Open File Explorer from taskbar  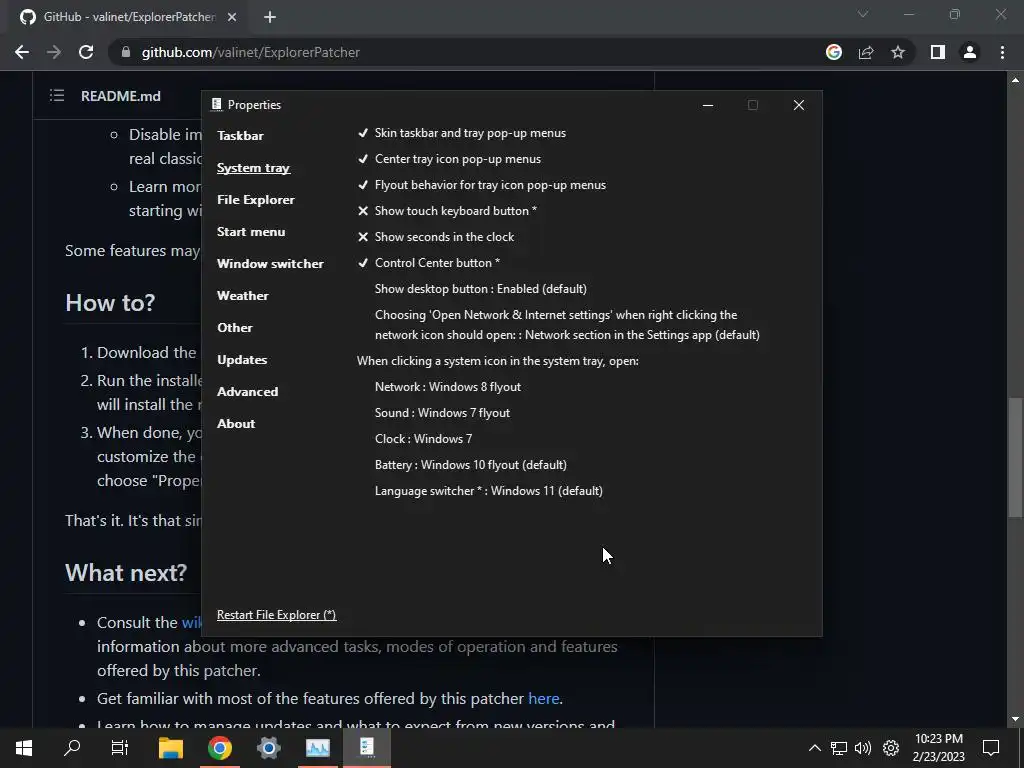171,748
